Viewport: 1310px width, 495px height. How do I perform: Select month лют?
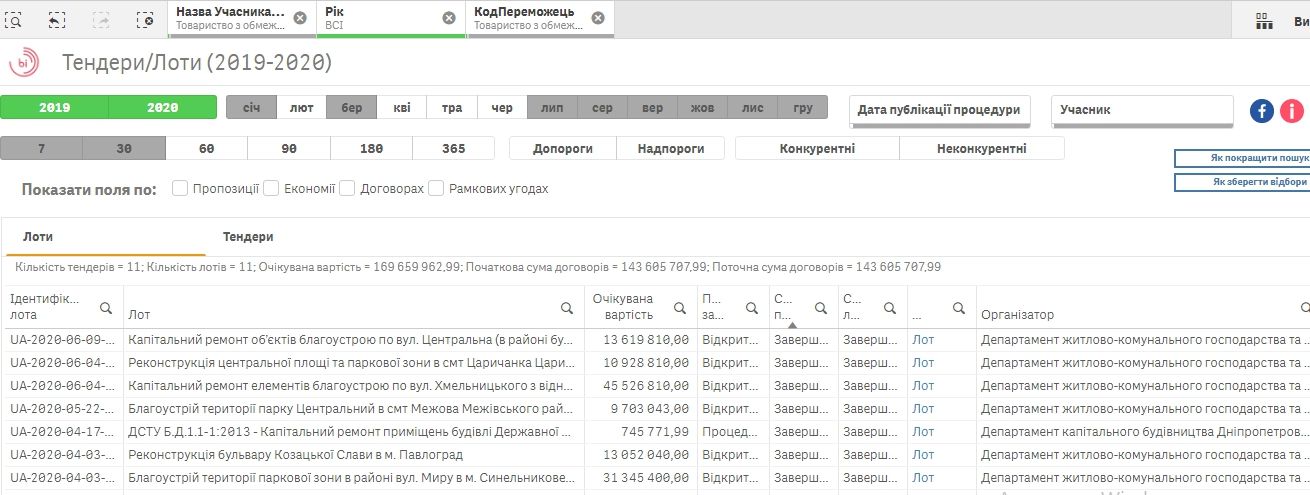click(x=301, y=107)
